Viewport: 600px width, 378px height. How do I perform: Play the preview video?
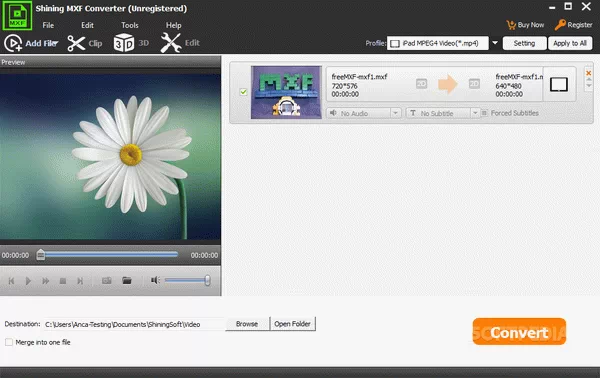coord(28,281)
